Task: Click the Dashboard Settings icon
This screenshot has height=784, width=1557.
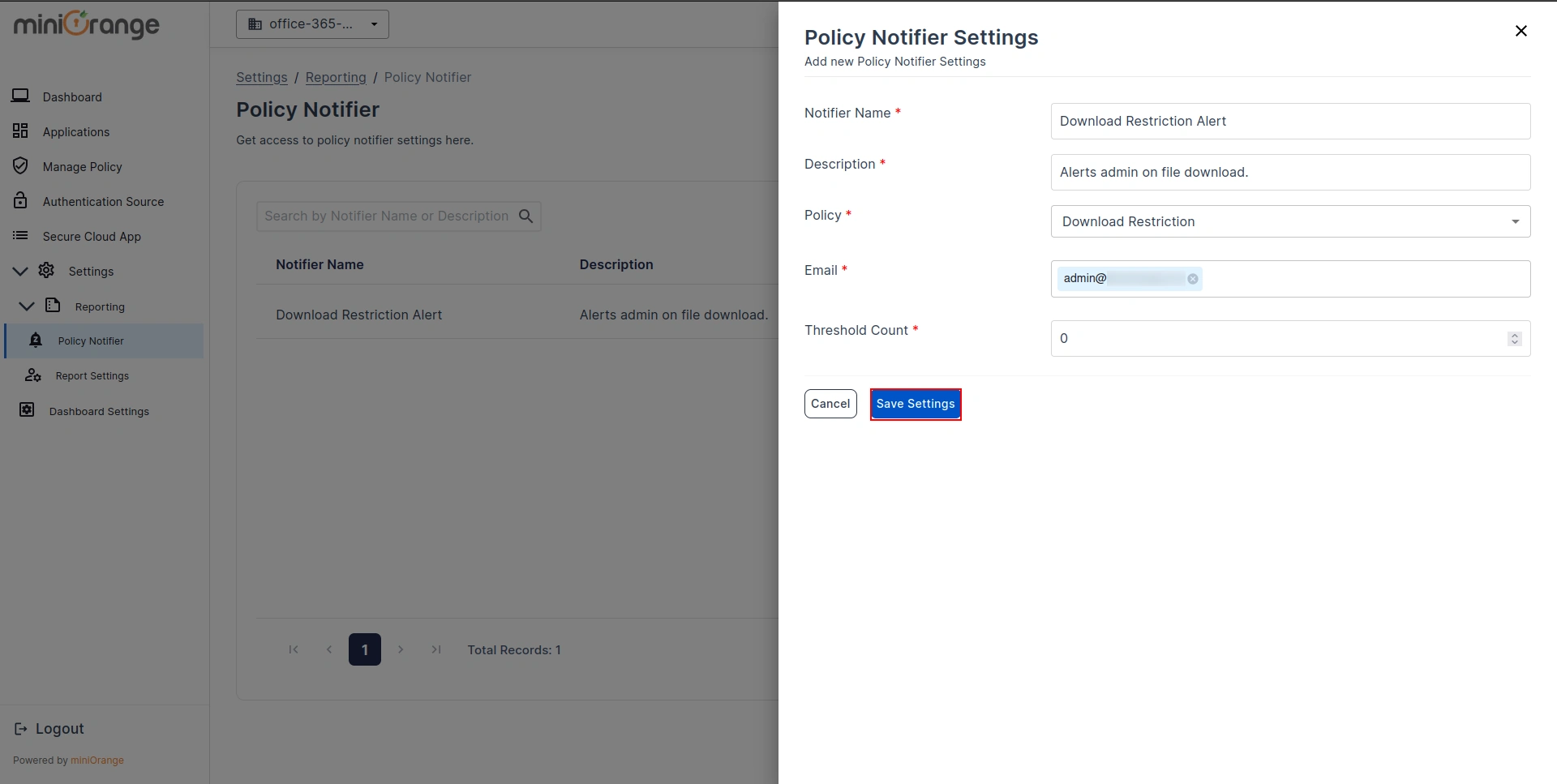Action: point(27,409)
